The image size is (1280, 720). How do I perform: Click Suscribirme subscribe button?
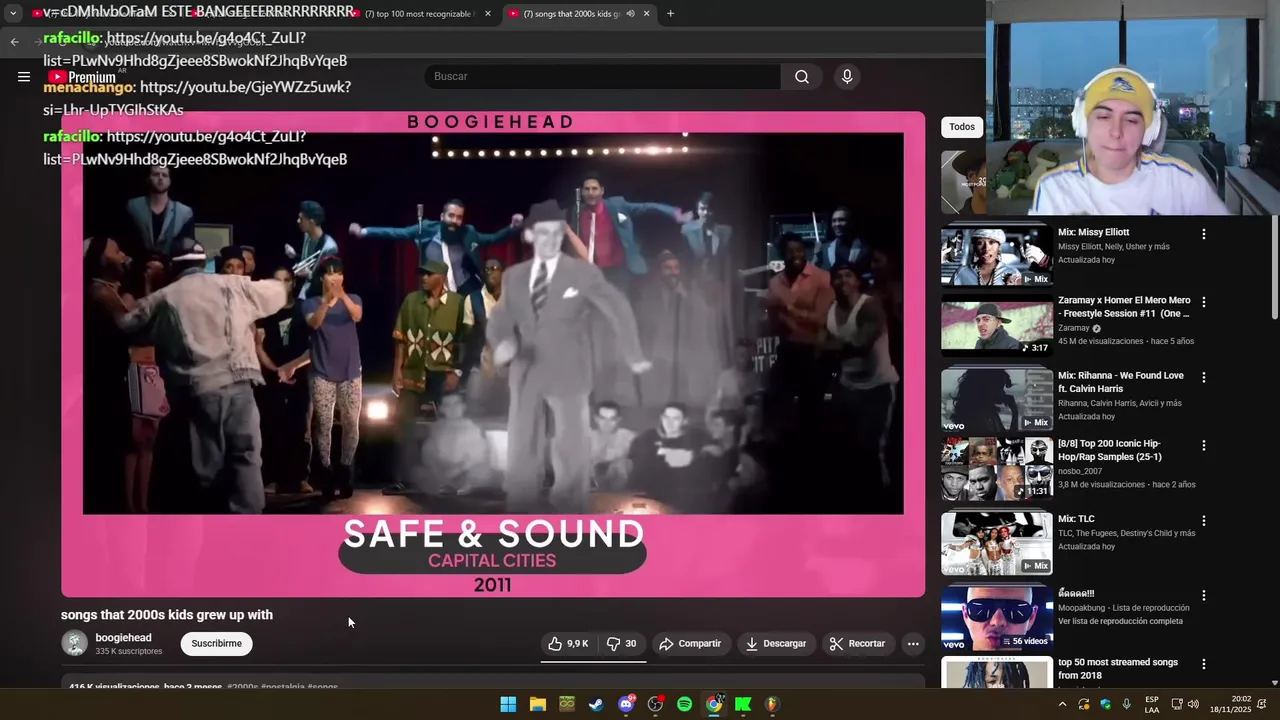point(217,644)
